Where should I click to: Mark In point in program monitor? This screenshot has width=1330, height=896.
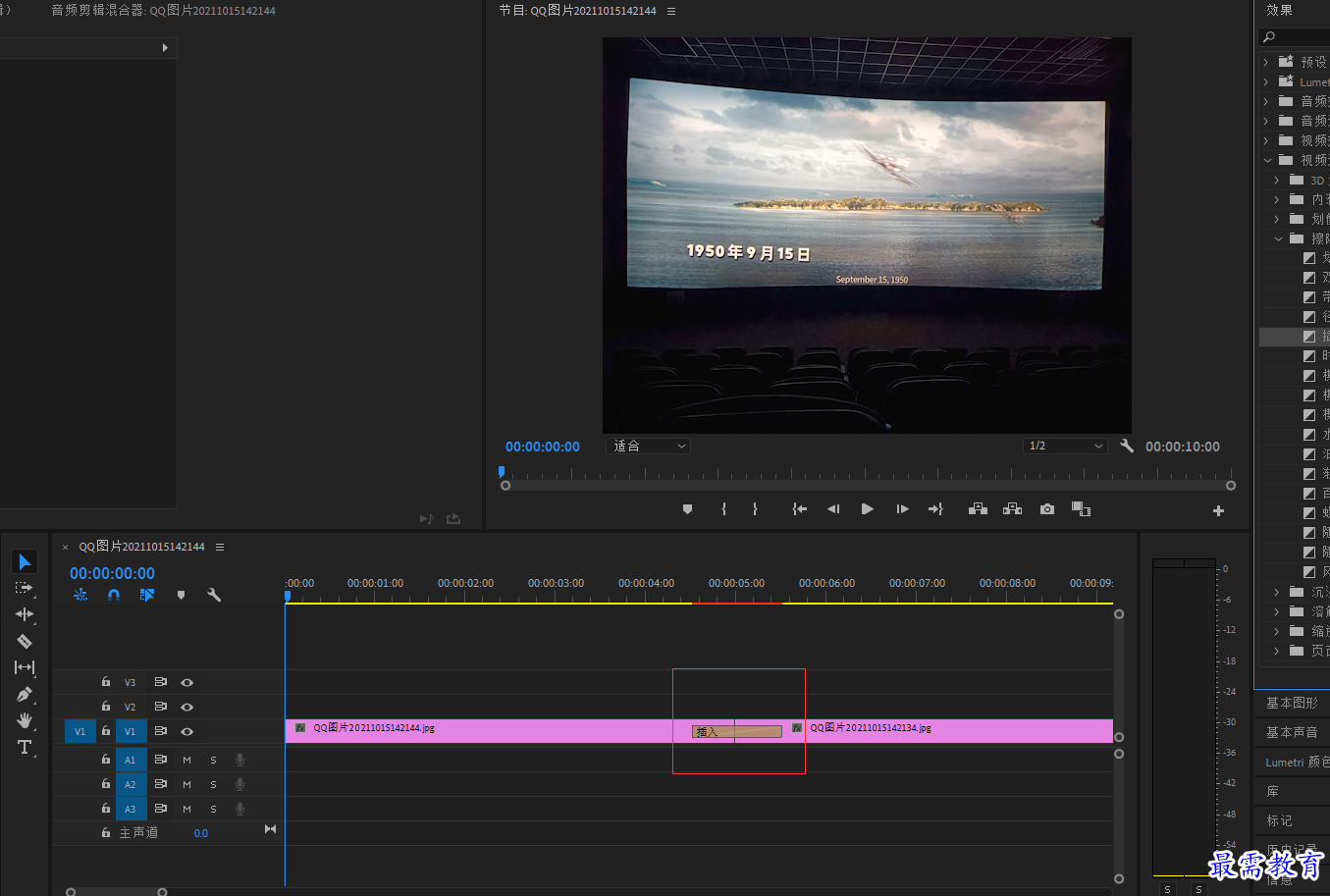click(723, 509)
